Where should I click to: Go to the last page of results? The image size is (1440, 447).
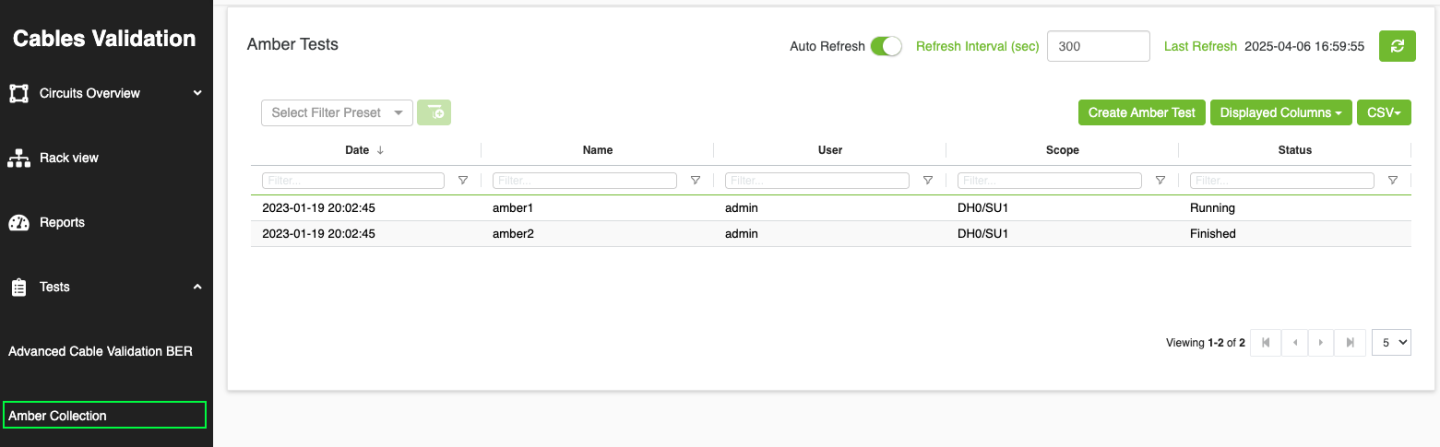tap(1349, 342)
